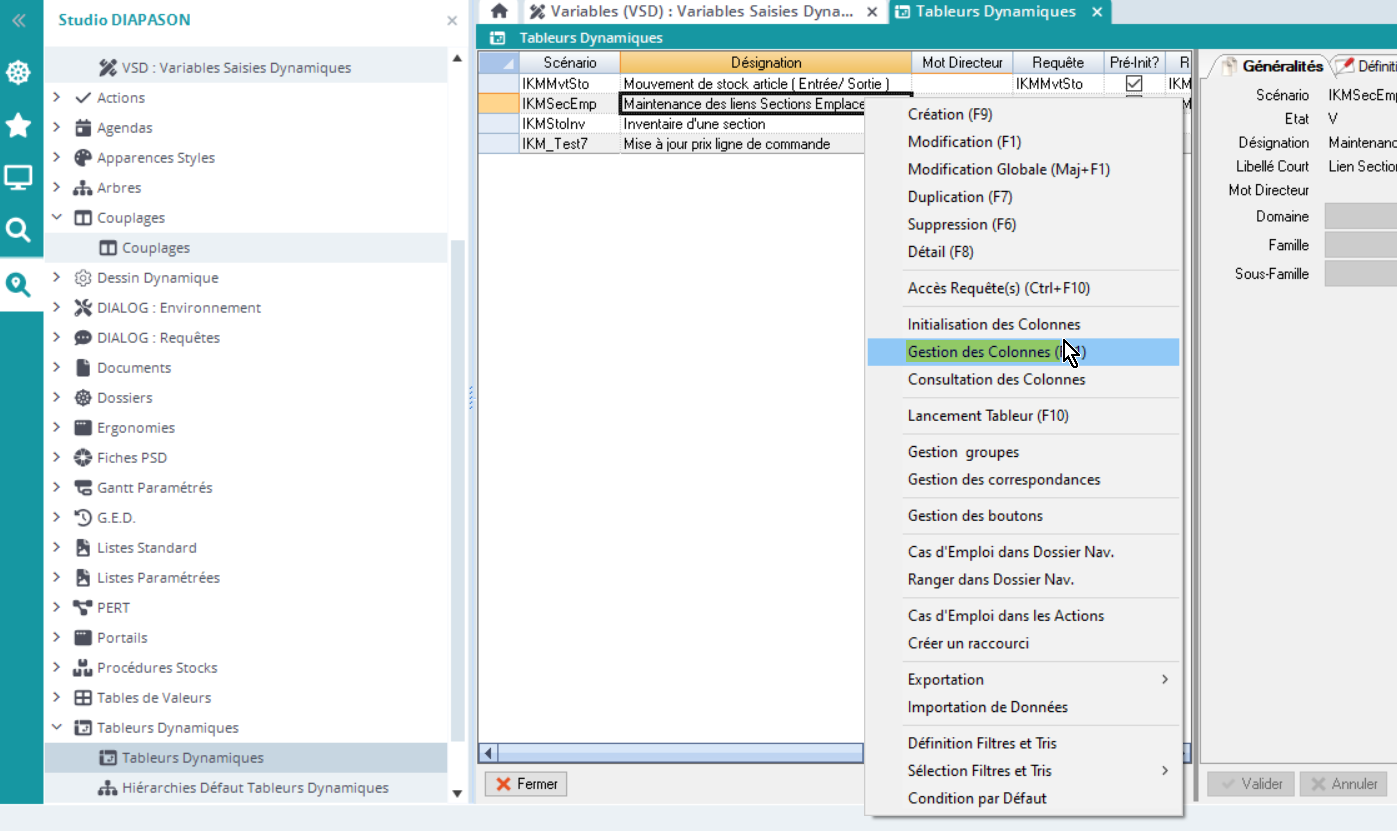Expand Sélection Filtres et Tris submenu

(x=1165, y=771)
